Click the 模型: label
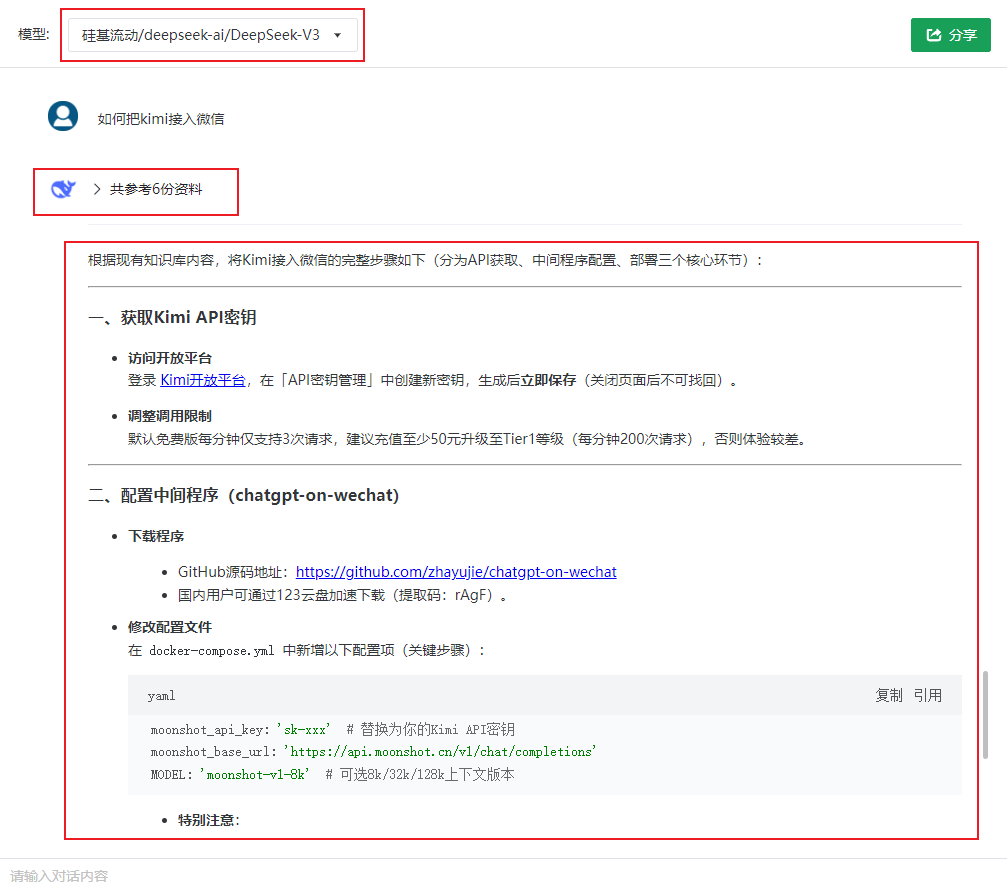The image size is (1007, 896). click(33, 34)
